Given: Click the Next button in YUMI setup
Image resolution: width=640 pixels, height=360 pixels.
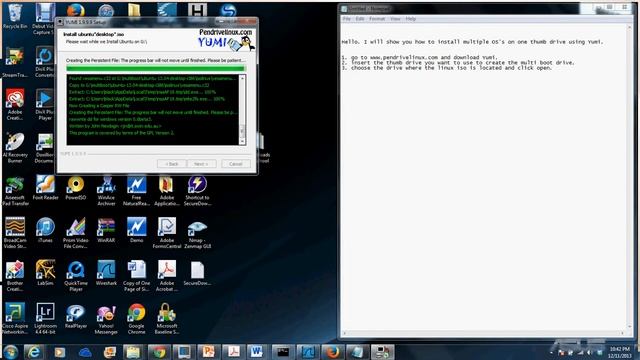Looking at the screenshot, I should pos(201,164).
